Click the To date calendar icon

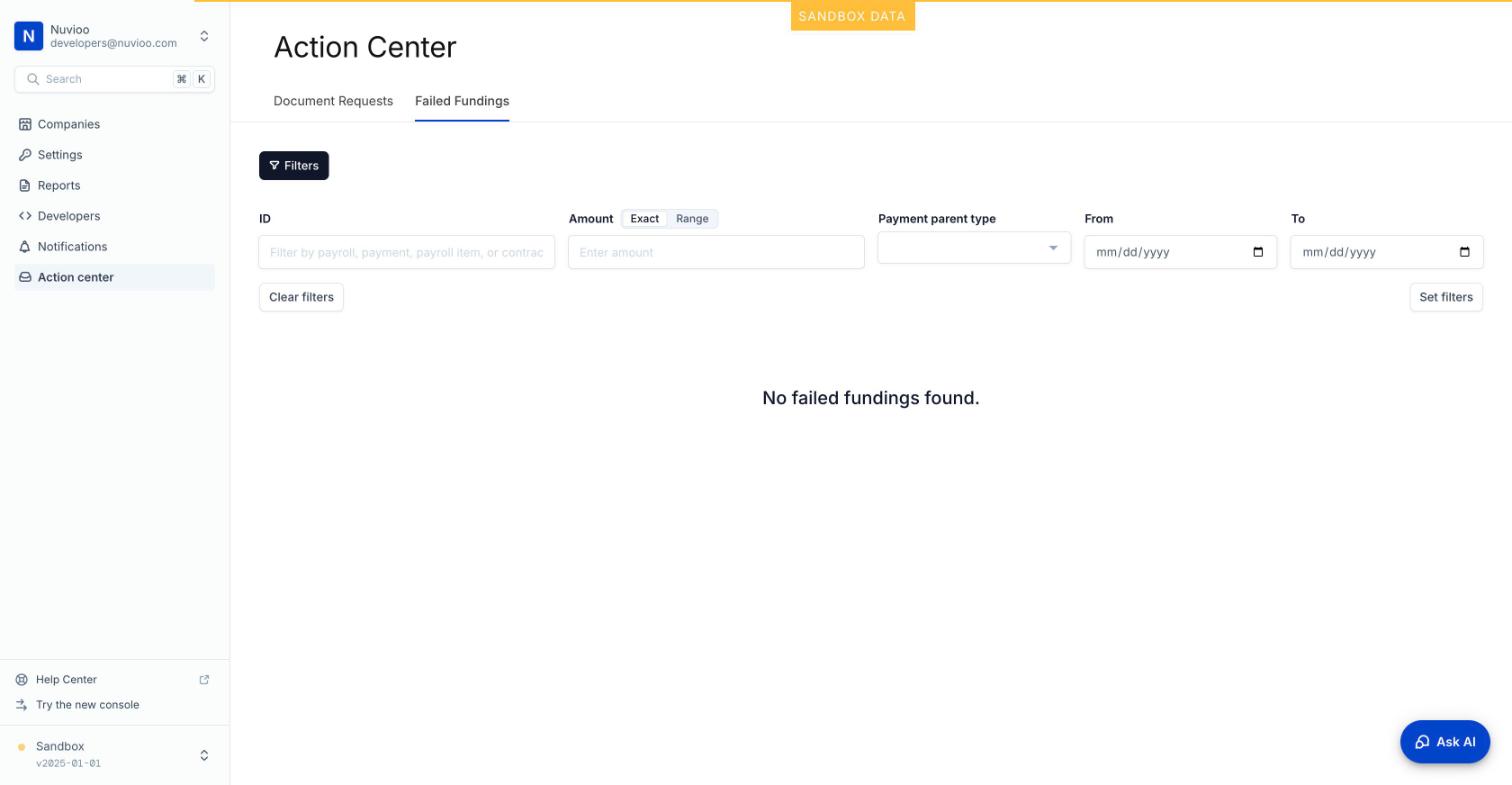1465,252
